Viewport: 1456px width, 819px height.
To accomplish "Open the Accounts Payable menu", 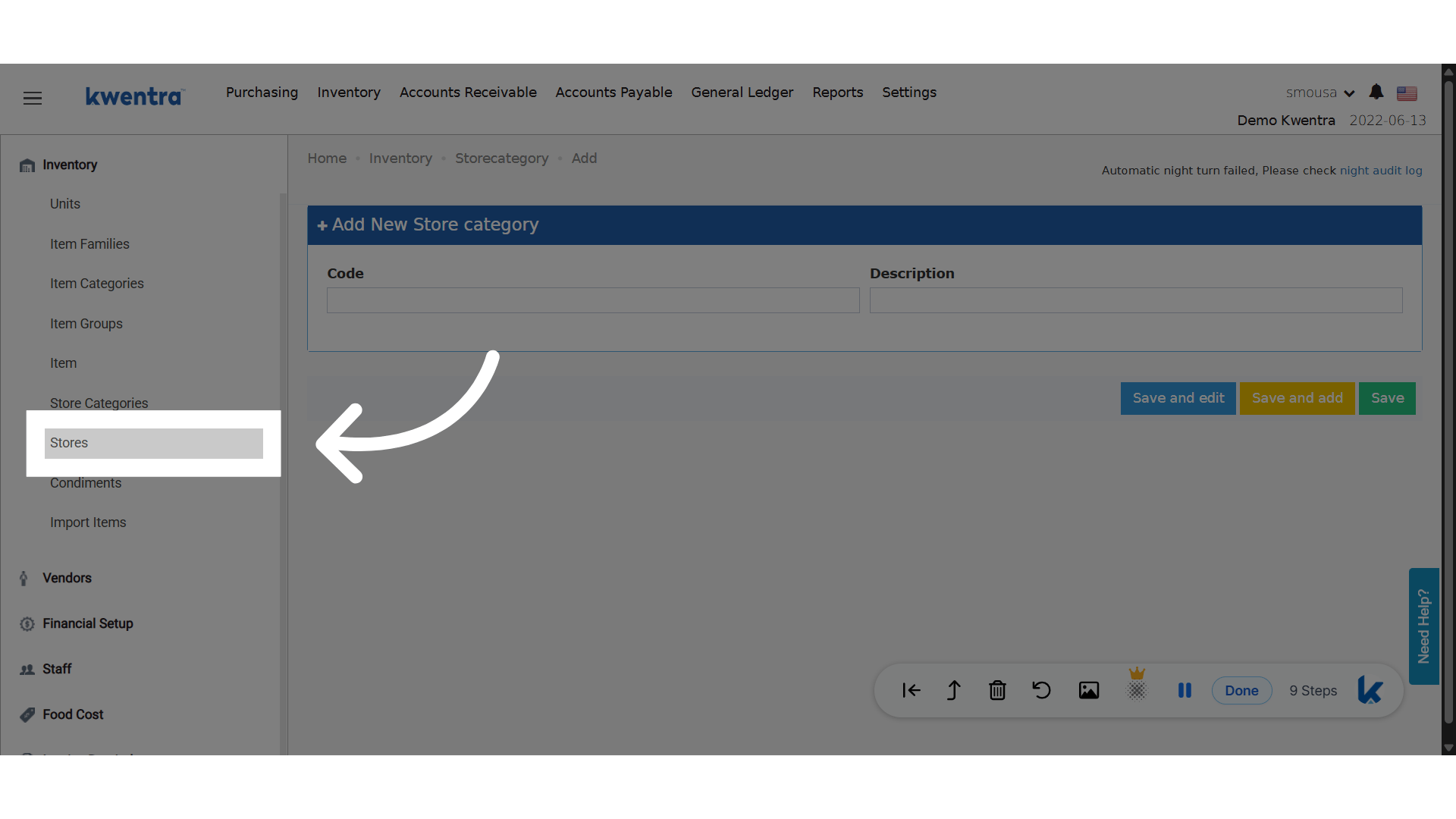I will point(613,93).
